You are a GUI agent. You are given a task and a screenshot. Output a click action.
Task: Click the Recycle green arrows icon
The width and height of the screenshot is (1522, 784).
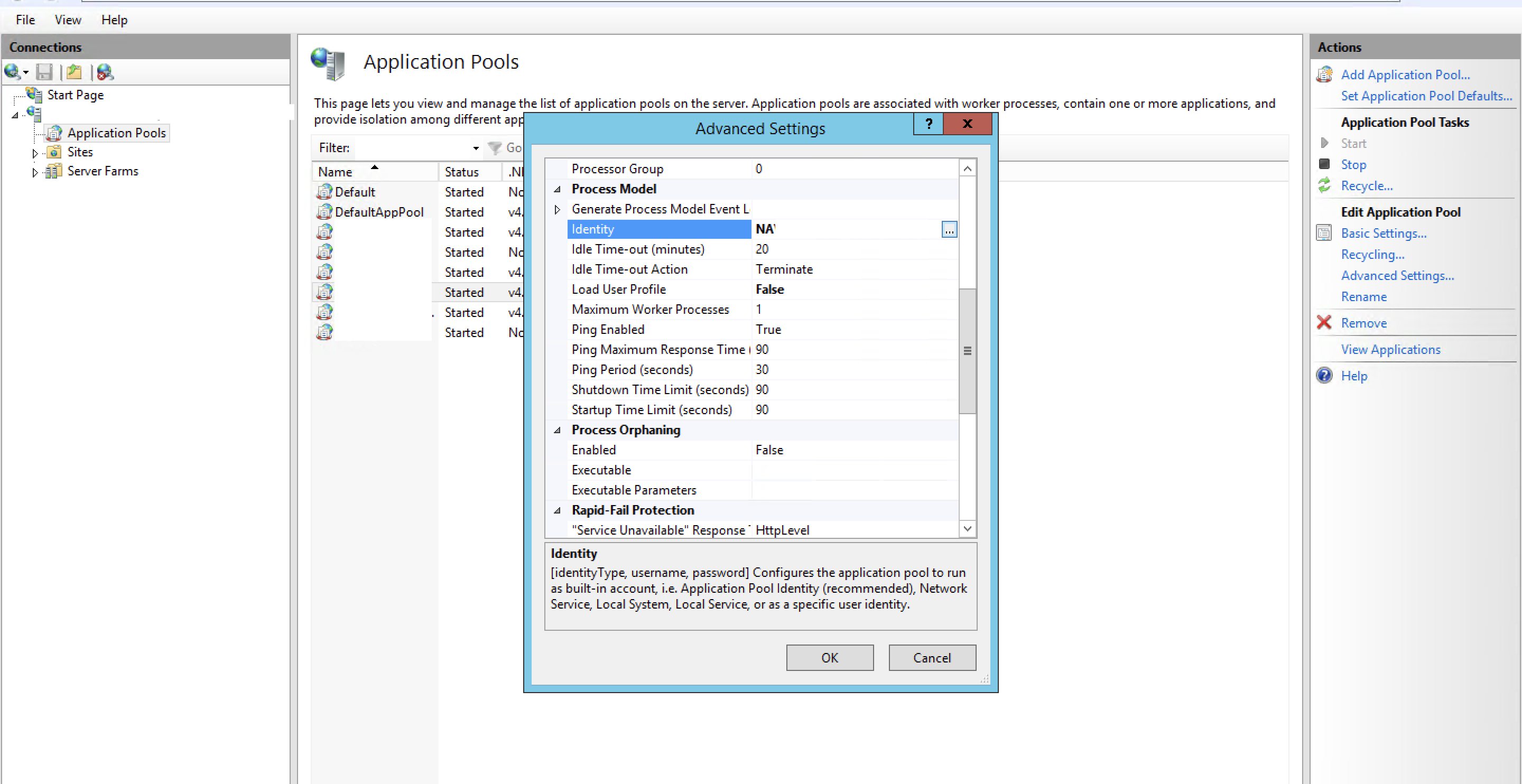pos(1325,185)
